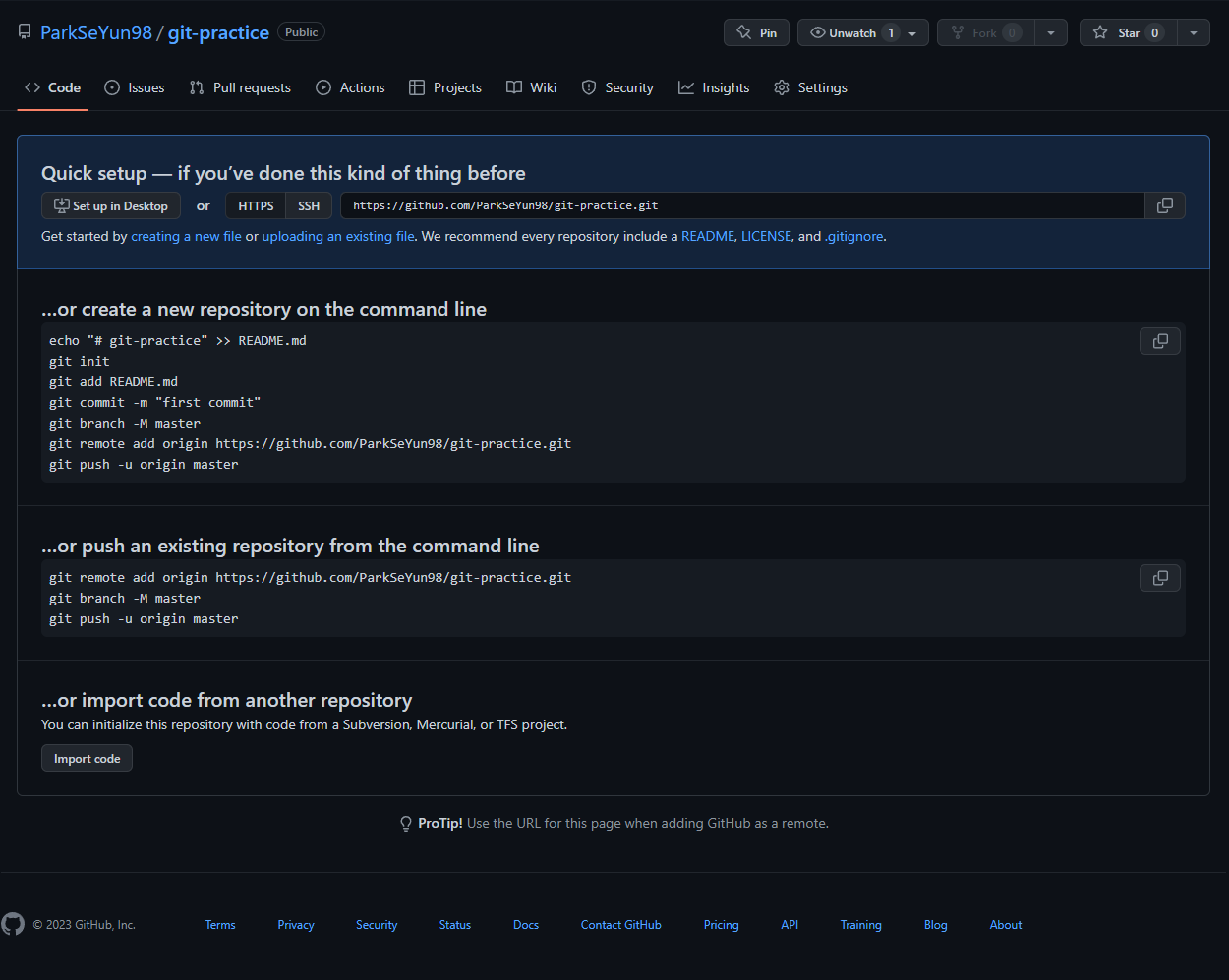The image size is (1229, 980).
Task: Pin this repository
Action: pos(756,32)
